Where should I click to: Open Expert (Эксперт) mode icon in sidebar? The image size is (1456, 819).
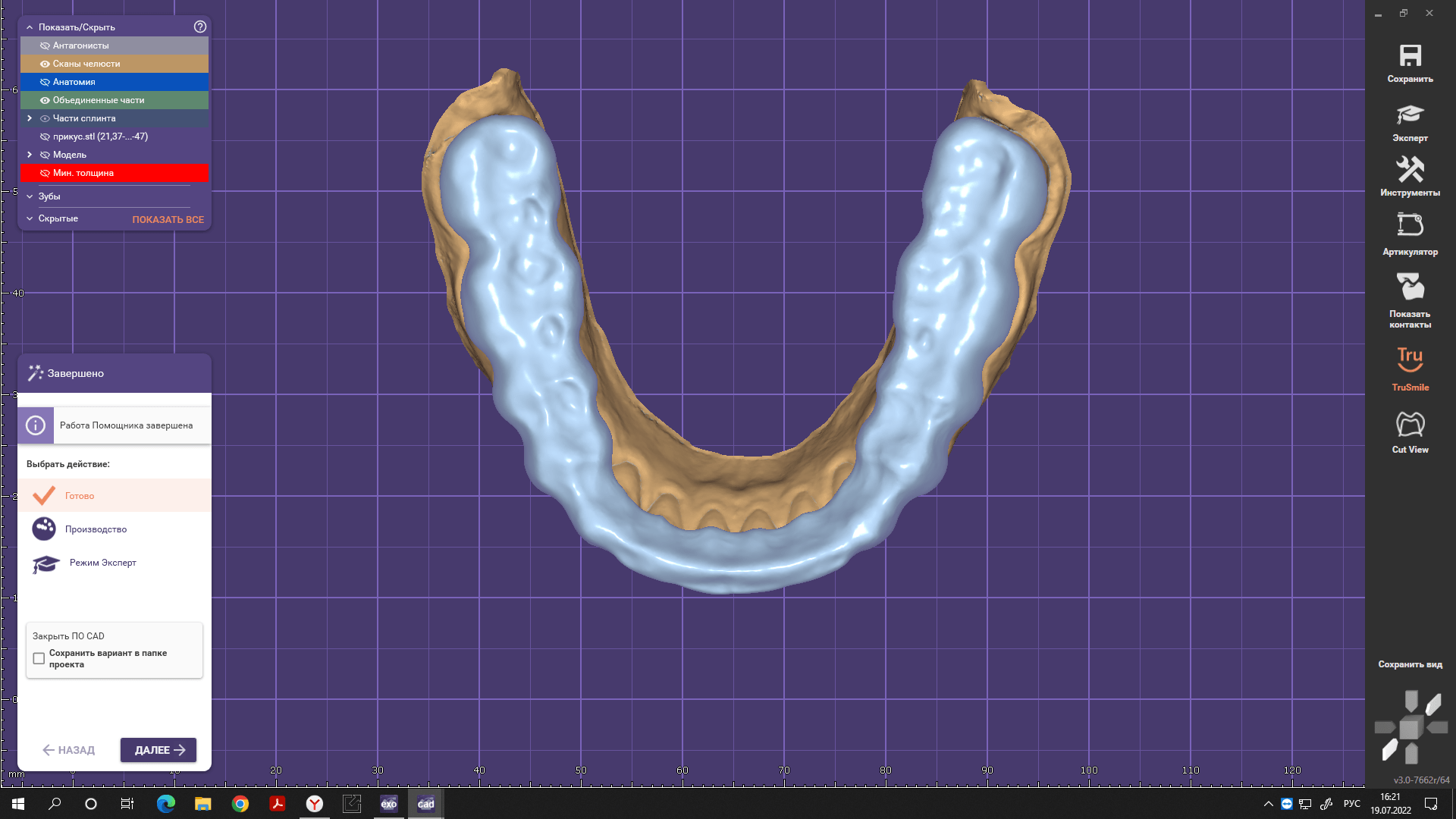(1410, 115)
